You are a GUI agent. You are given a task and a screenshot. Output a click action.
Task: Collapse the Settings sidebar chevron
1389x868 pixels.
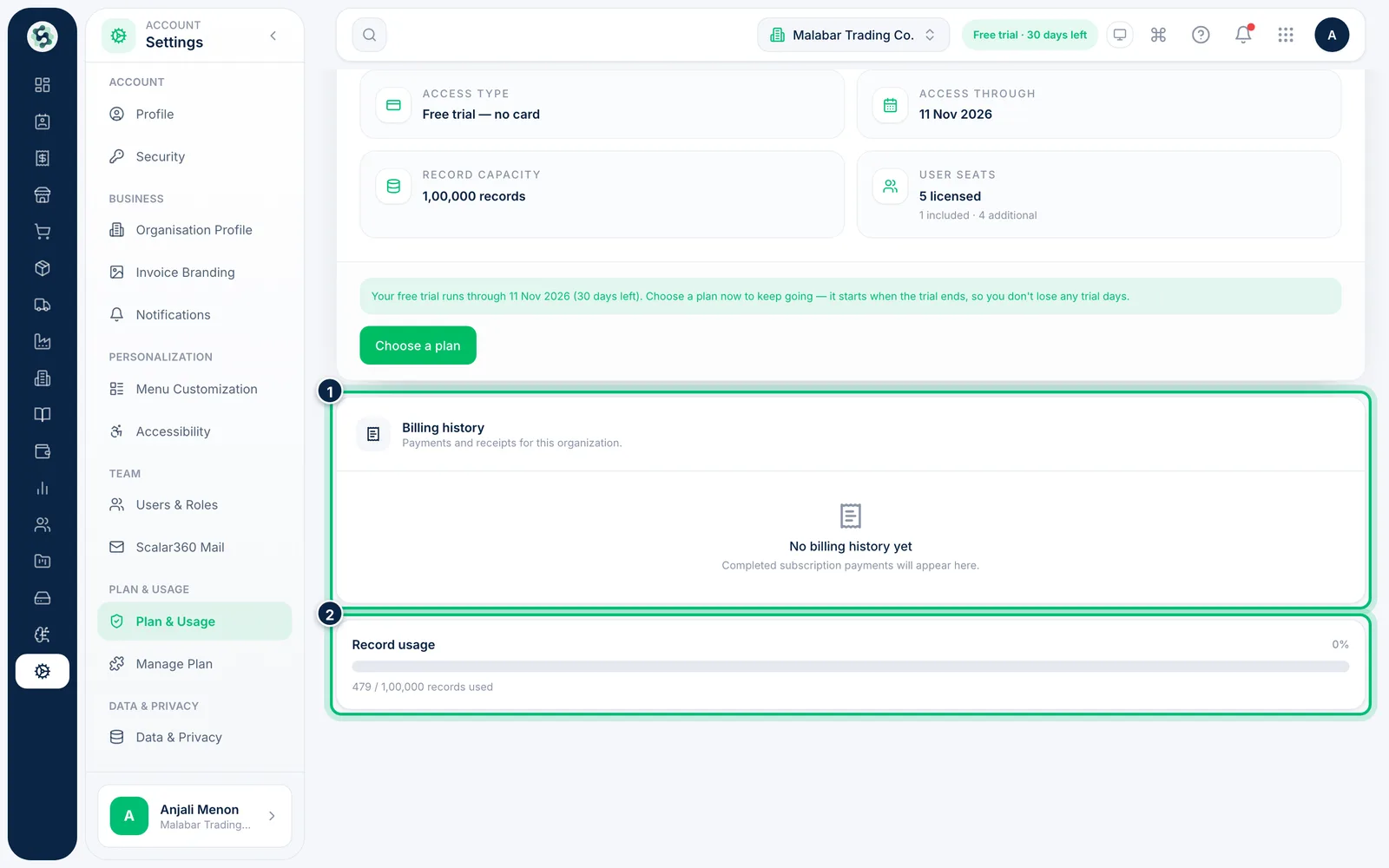273,36
